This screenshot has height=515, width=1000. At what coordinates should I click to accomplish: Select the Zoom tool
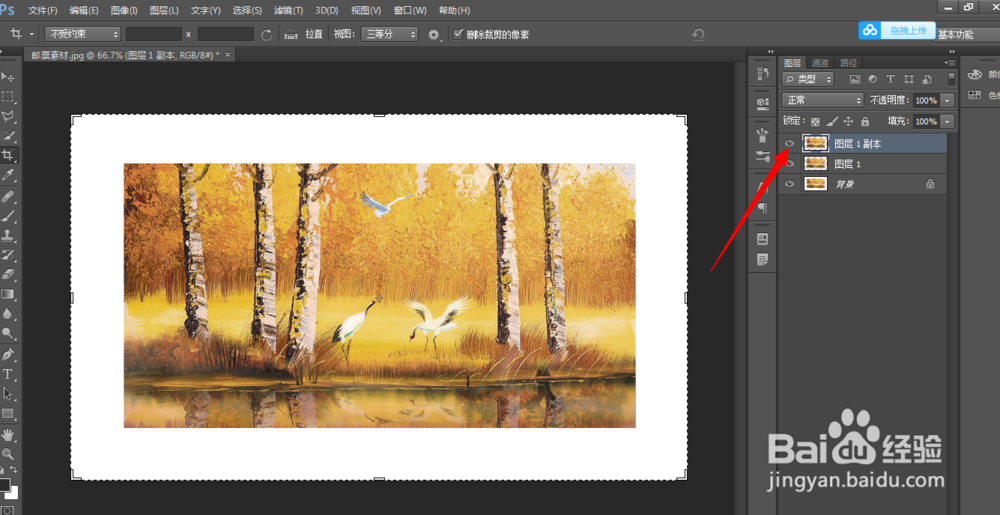click(8, 454)
